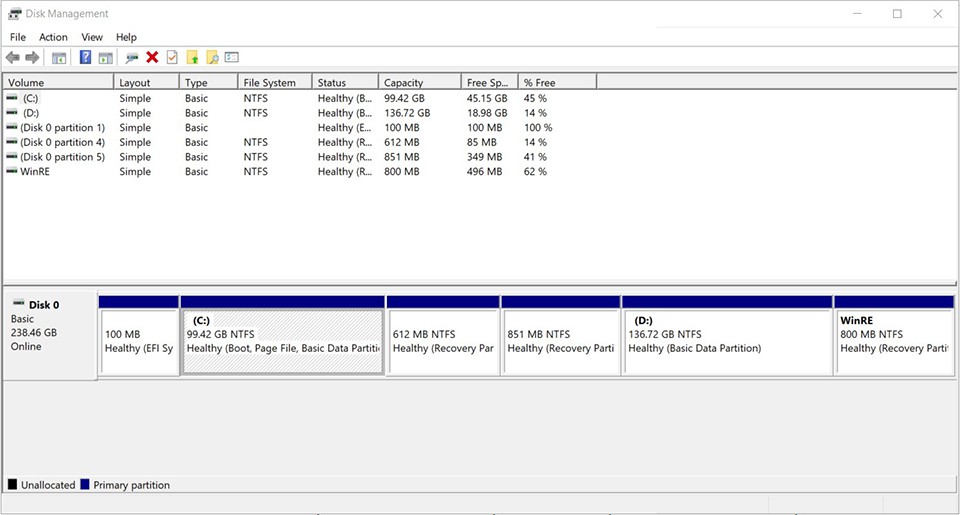Click the Forward arrow toolbar icon
The height and width of the screenshot is (515, 960).
click(32, 58)
